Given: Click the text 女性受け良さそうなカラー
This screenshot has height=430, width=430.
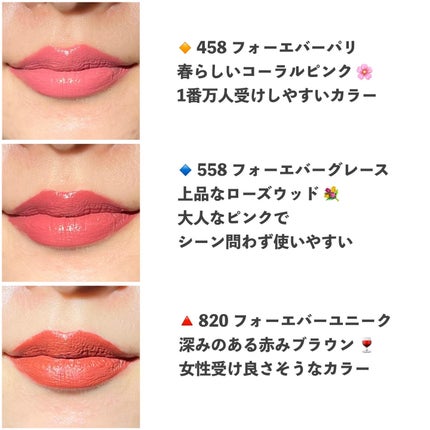Looking at the screenshot, I should pos(274,369).
